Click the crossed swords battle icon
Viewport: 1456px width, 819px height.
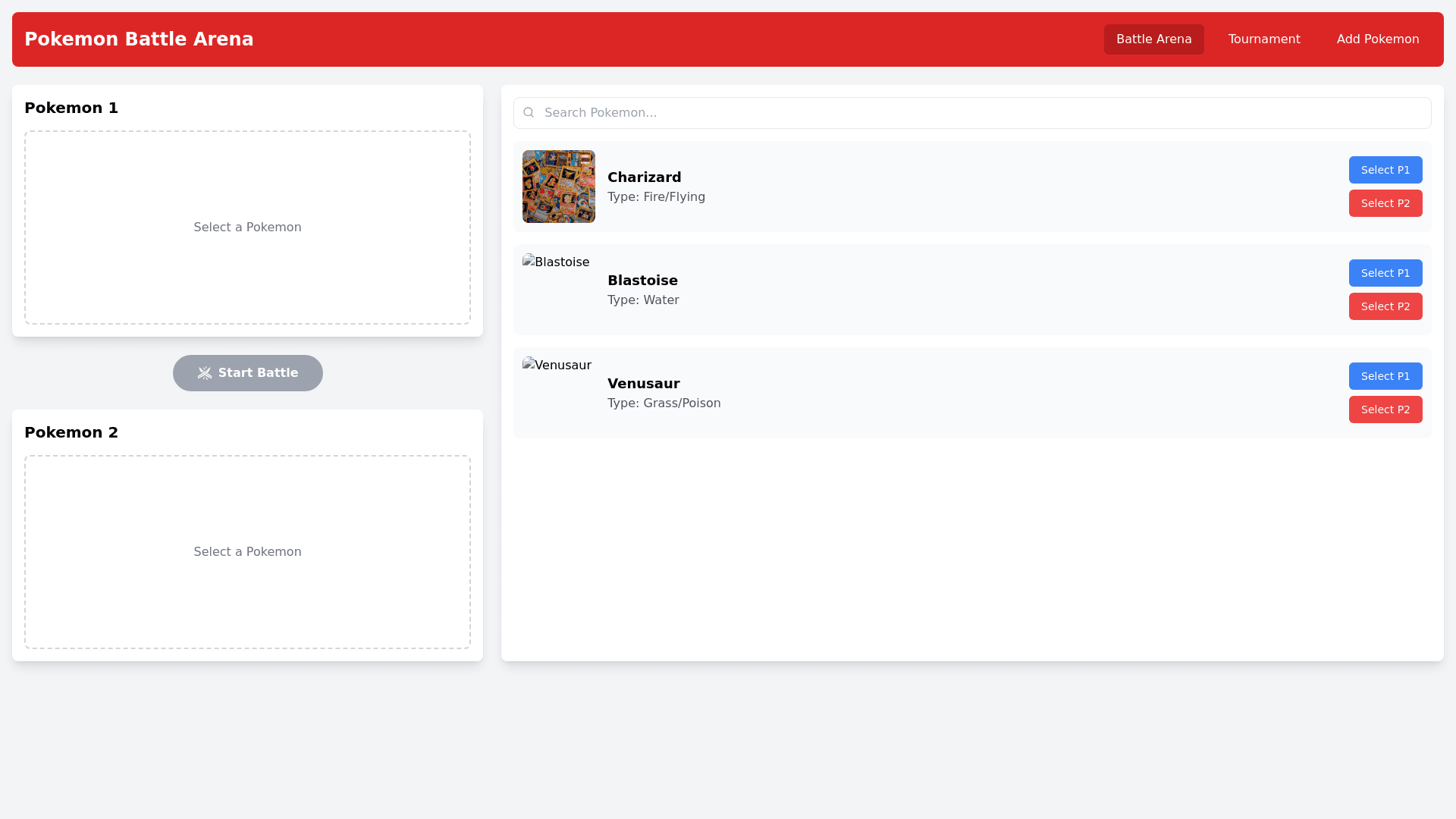(205, 373)
